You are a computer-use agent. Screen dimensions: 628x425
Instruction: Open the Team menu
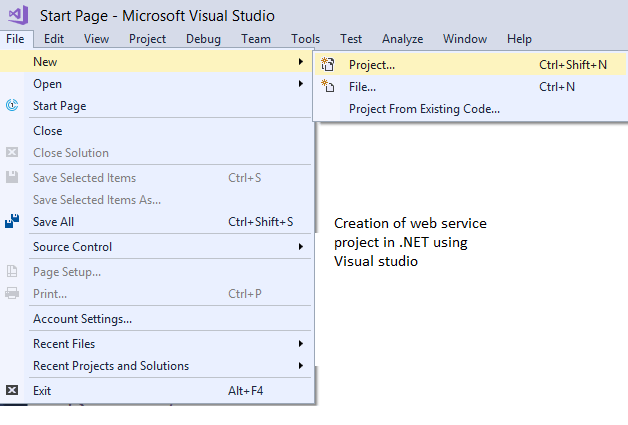pos(256,39)
